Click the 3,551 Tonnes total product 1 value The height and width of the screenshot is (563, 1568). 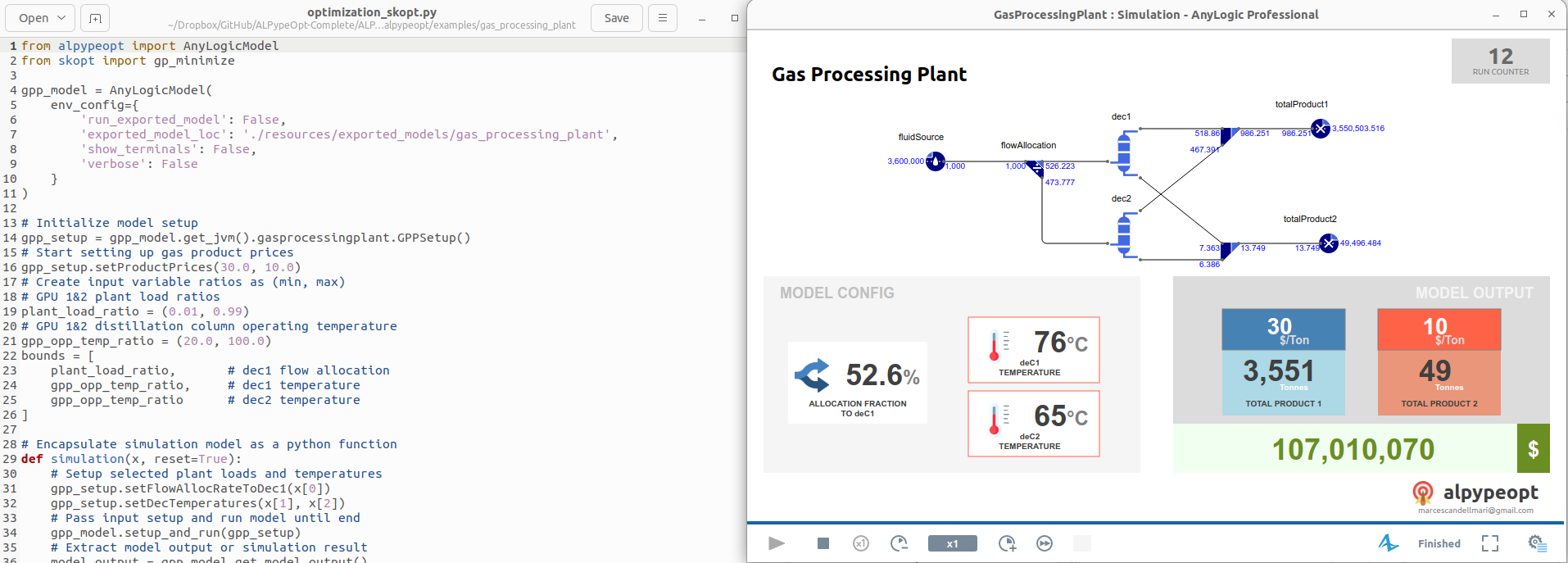1279,371
